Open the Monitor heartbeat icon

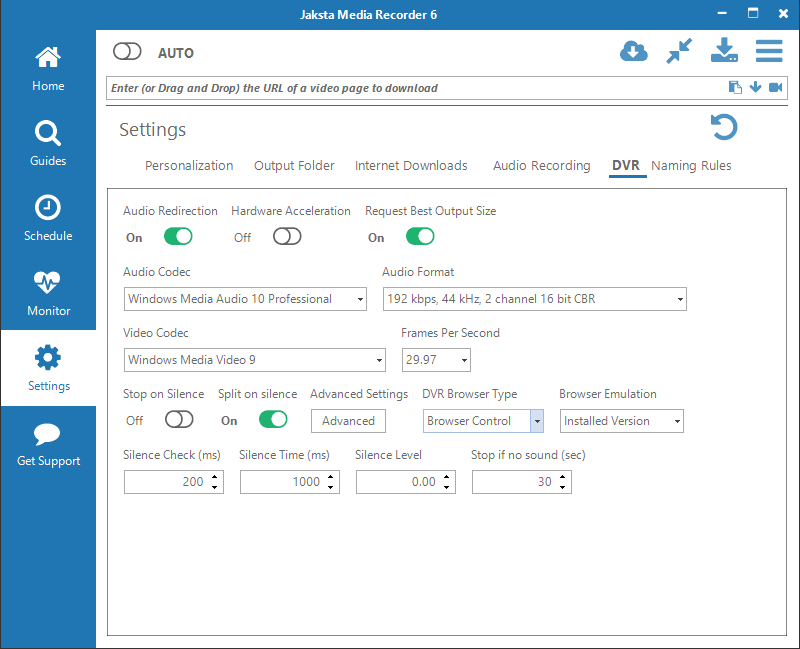(x=48, y=282)
